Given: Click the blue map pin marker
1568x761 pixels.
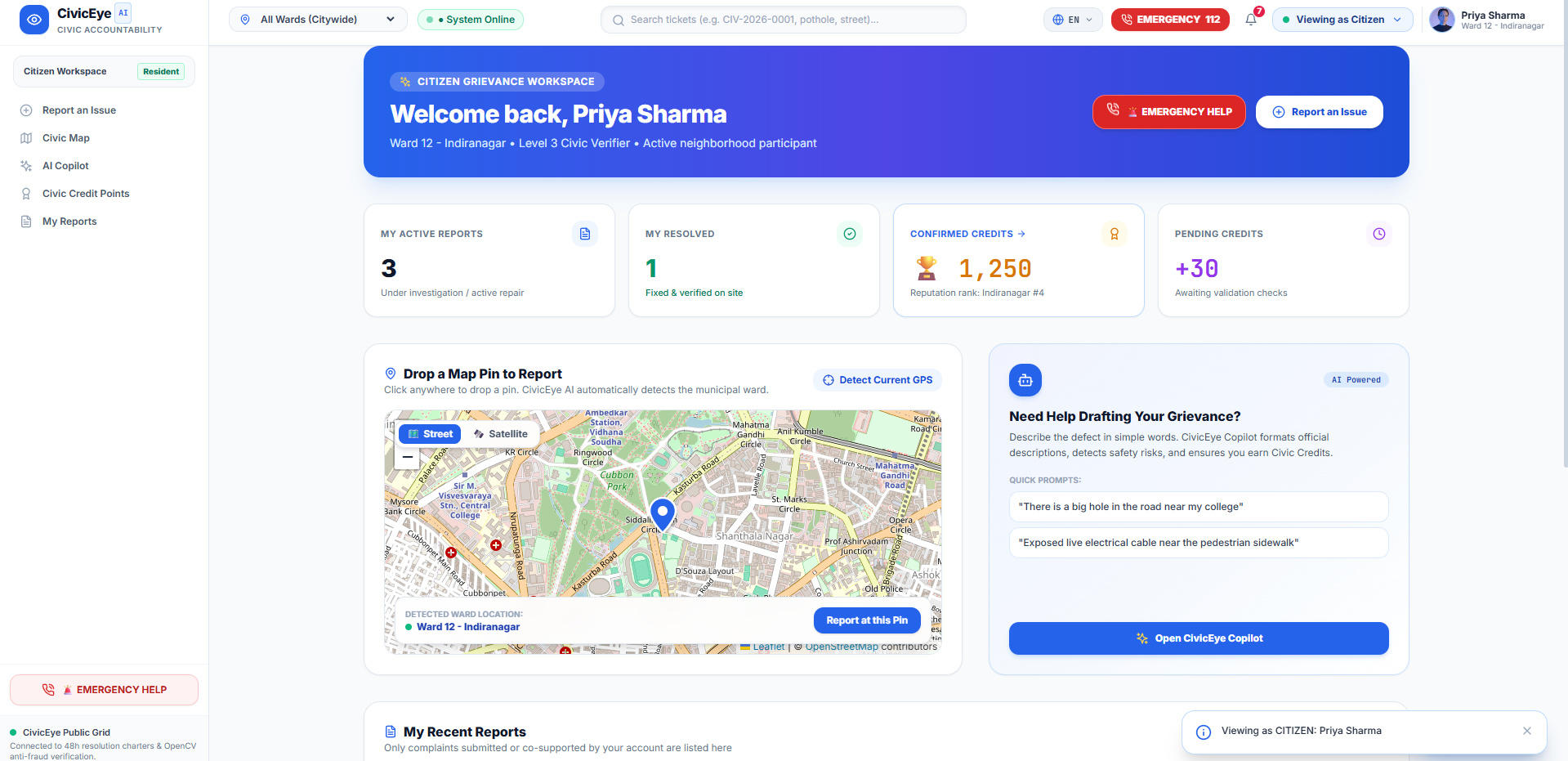Looking at the screenshot, I should click(x=663, y=515).
